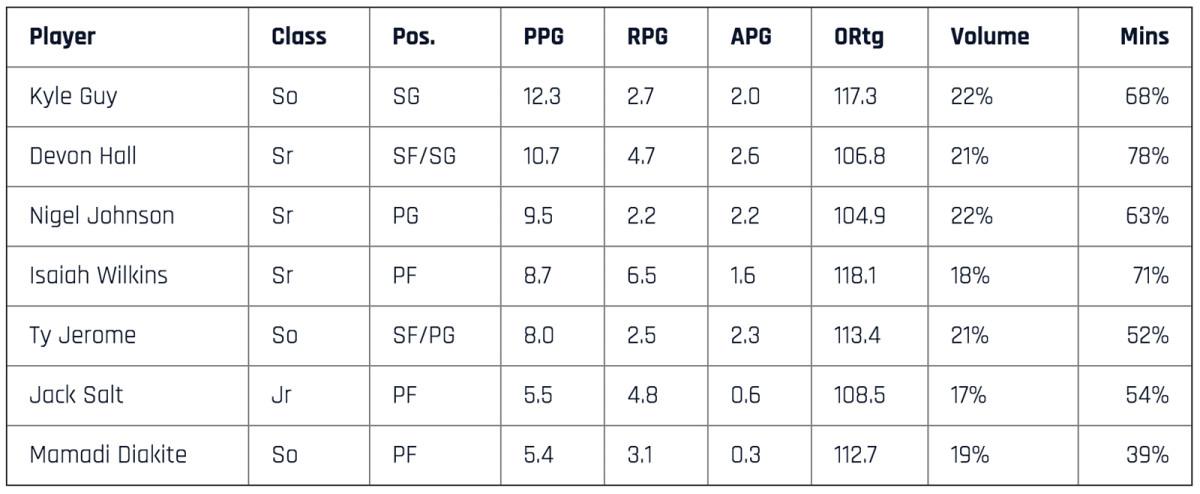The image size is (1200, 494).
Task: Click the Nigel Johnson player name
Action: pos(101,216)
